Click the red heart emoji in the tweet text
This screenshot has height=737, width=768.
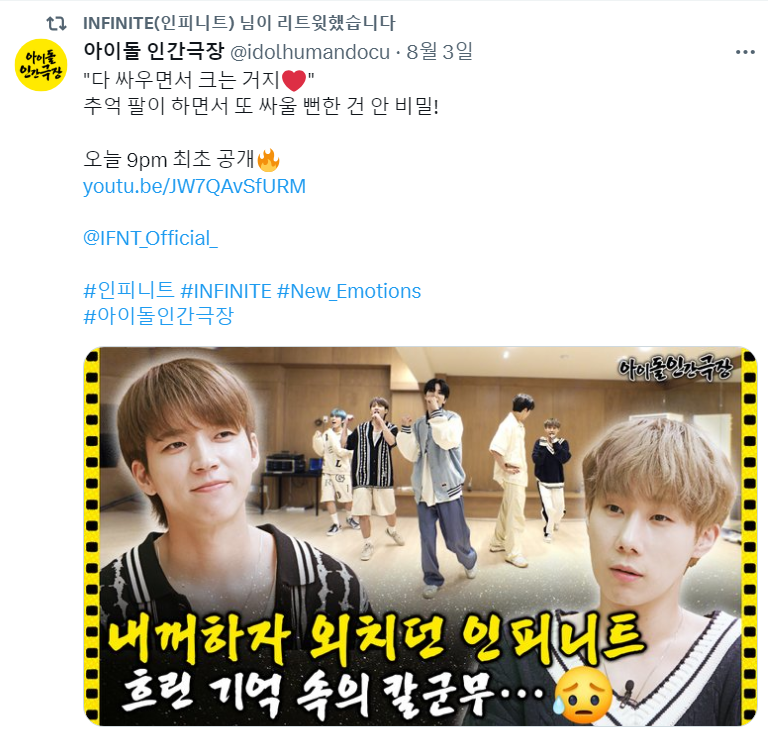click(294, 80)
